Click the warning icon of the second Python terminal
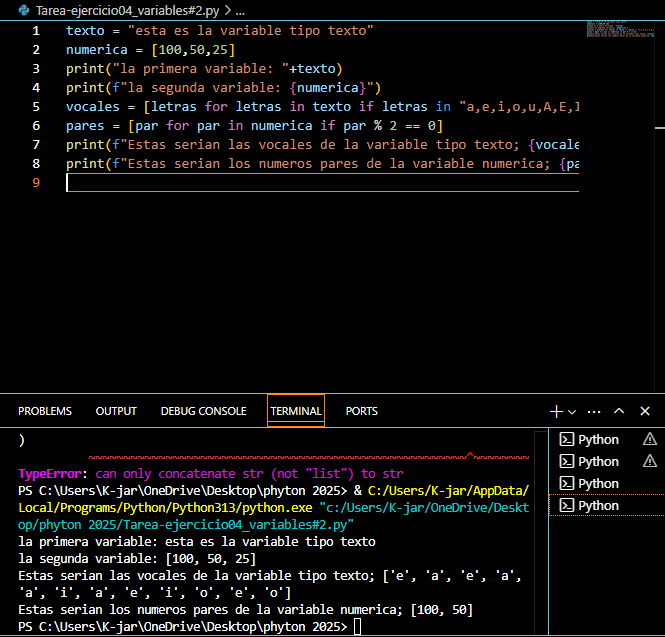Screen dimensions: 665x637 (x=649, y=461)
